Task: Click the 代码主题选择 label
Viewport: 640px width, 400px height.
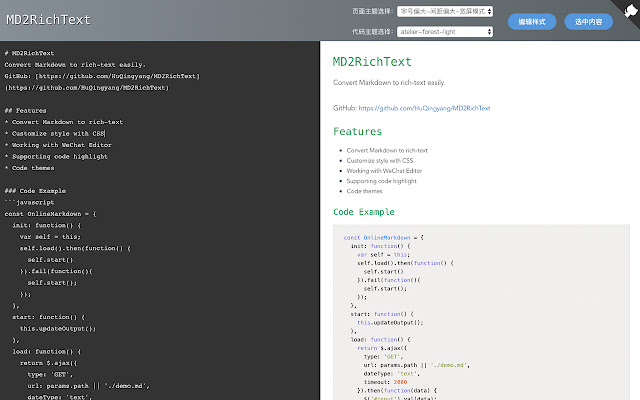Action: tap(373, 32)
